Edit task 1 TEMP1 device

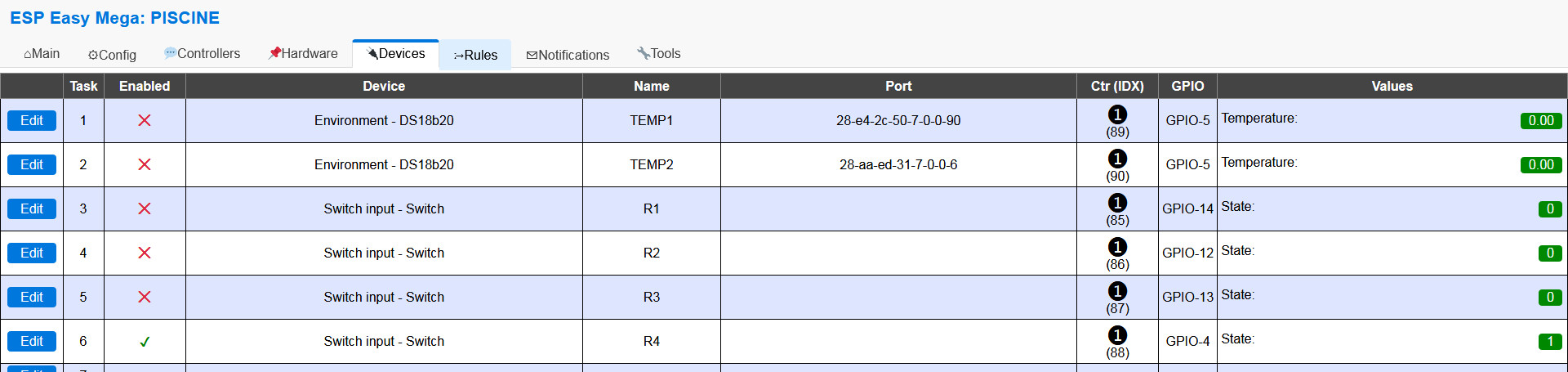(x=32, y=120)
